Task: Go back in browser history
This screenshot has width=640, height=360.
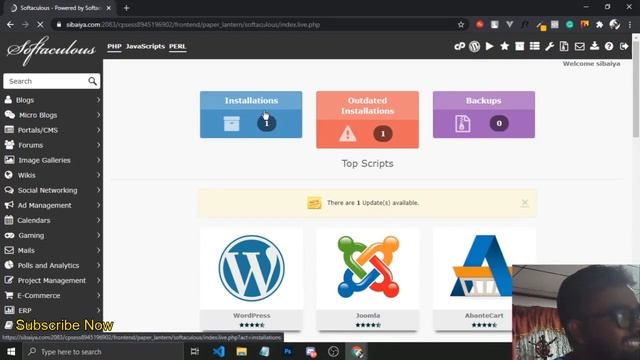Action: coord(10,25)
